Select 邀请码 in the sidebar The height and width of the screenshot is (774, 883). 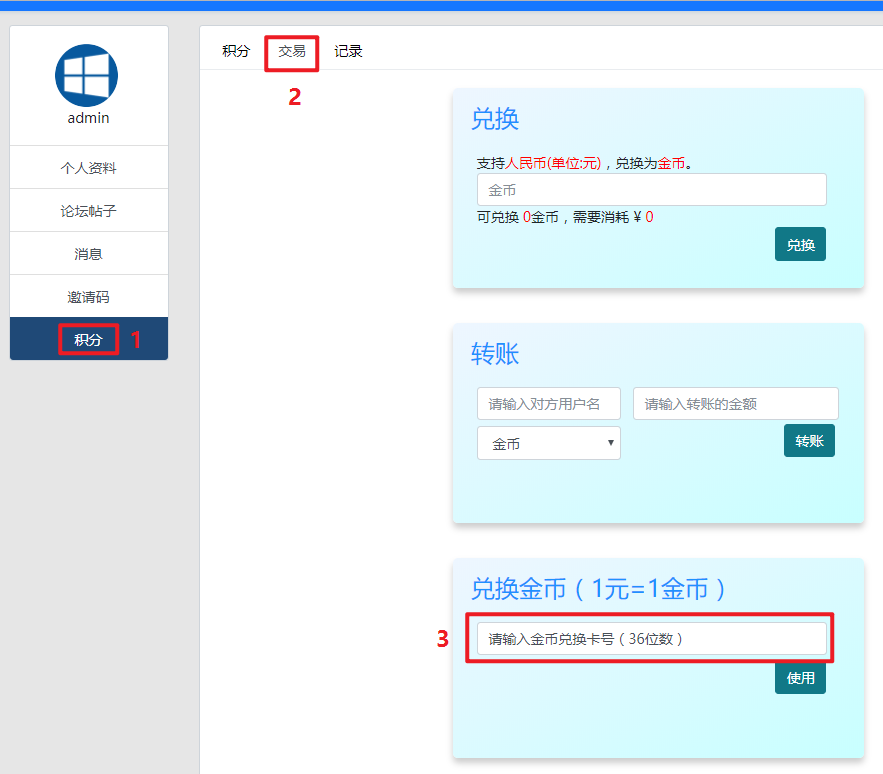89,297
